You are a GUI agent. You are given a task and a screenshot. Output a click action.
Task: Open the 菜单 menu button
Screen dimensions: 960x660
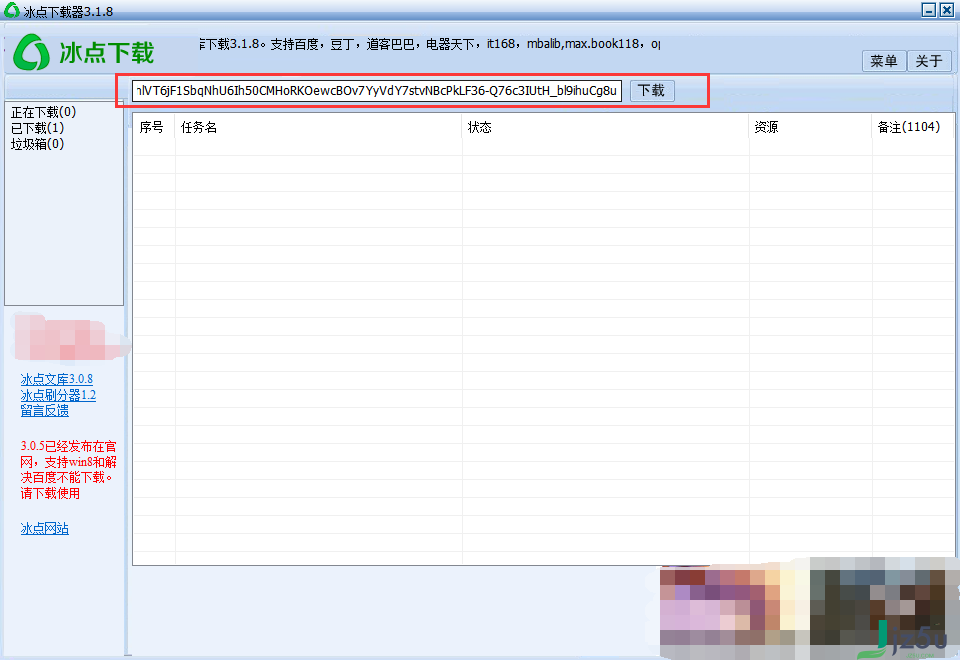[x=883, y=61]
